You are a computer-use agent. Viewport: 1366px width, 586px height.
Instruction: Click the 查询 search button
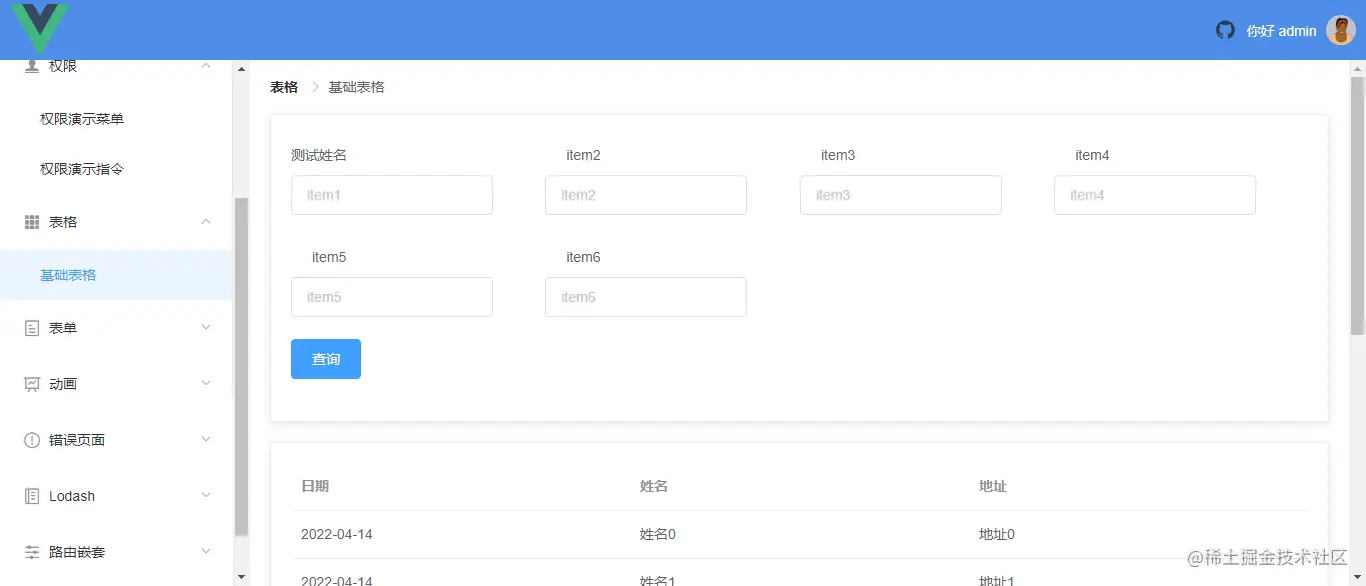(x=326, y=358)
